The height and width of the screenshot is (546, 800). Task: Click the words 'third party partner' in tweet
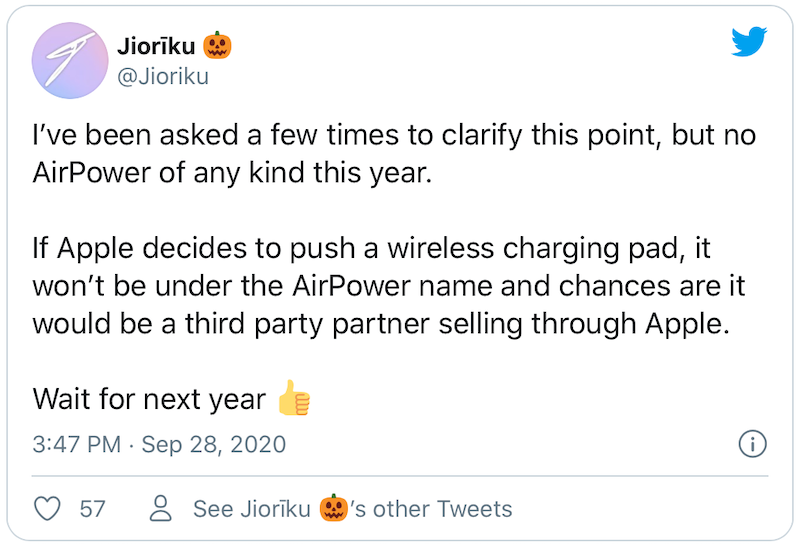pyautogui.click(x=307, y=324)
